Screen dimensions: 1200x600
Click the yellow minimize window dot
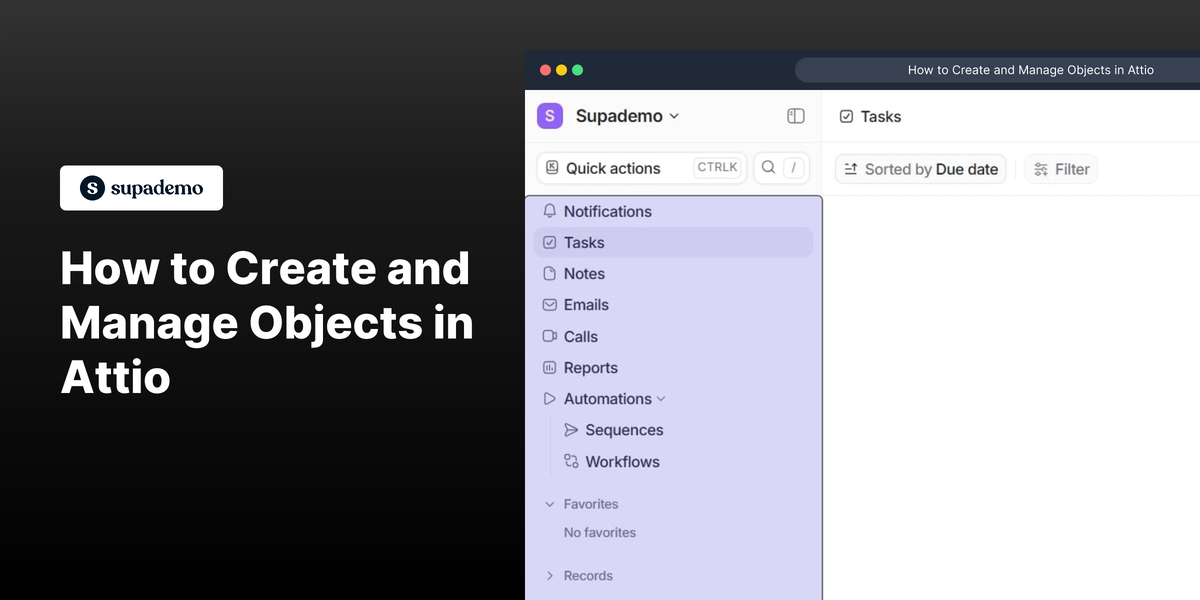[x=561, y=70]
